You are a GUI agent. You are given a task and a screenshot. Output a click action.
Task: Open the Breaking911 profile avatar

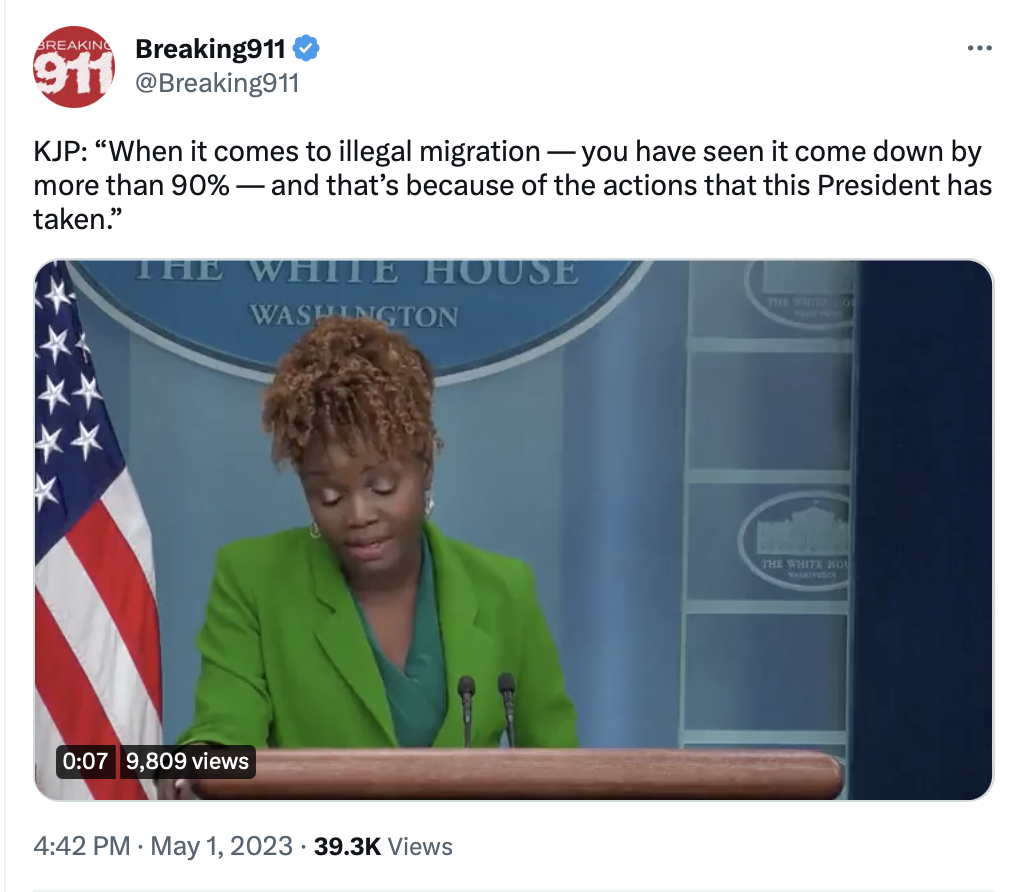click(x=74, y=66)
